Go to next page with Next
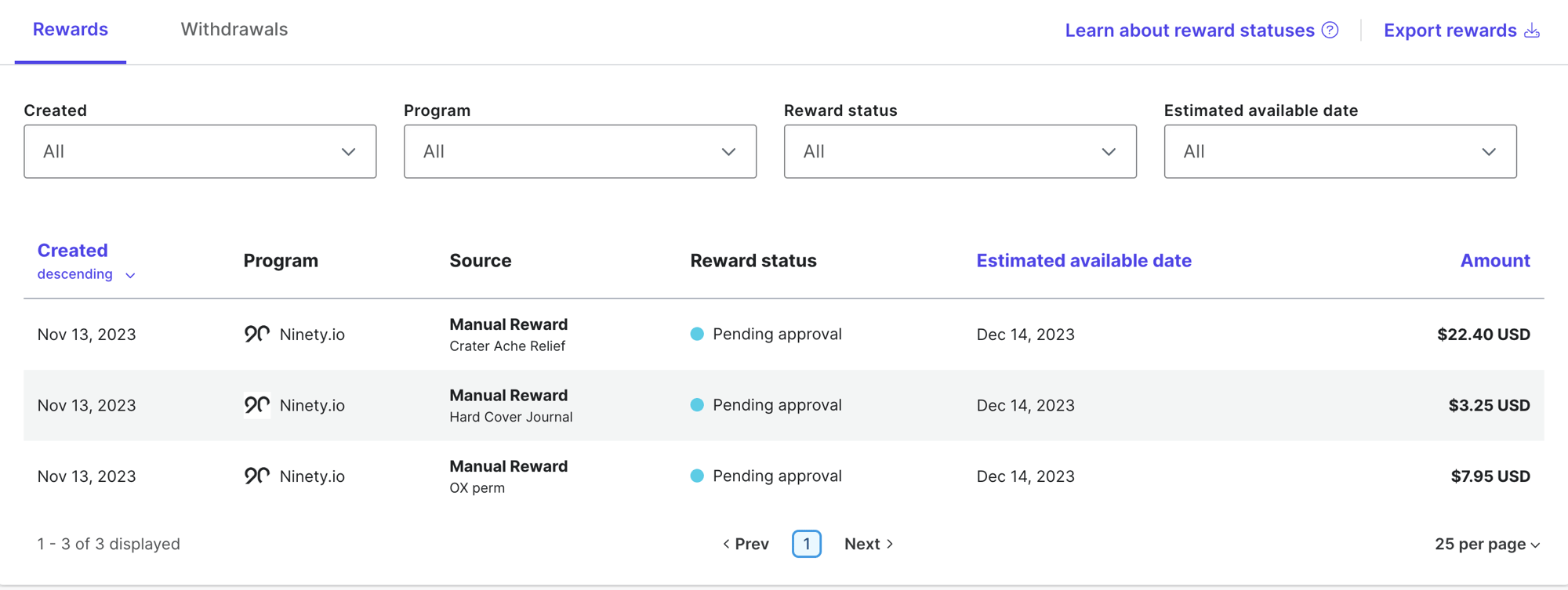The width and height of the screenshot is (1568, 590). [x=869, y=544]
